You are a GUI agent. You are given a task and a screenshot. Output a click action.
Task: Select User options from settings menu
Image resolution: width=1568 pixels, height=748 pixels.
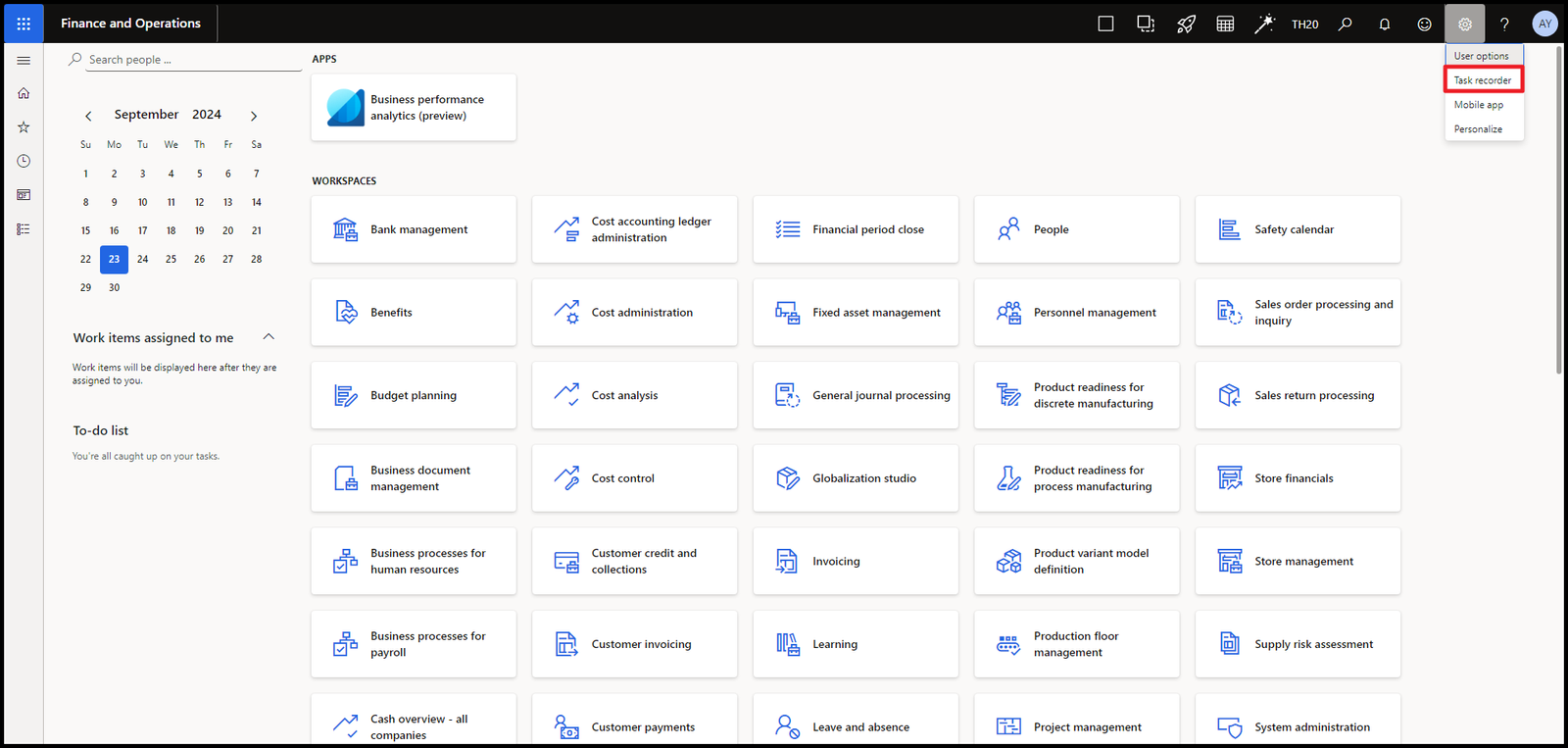(x=1484, y=56)
